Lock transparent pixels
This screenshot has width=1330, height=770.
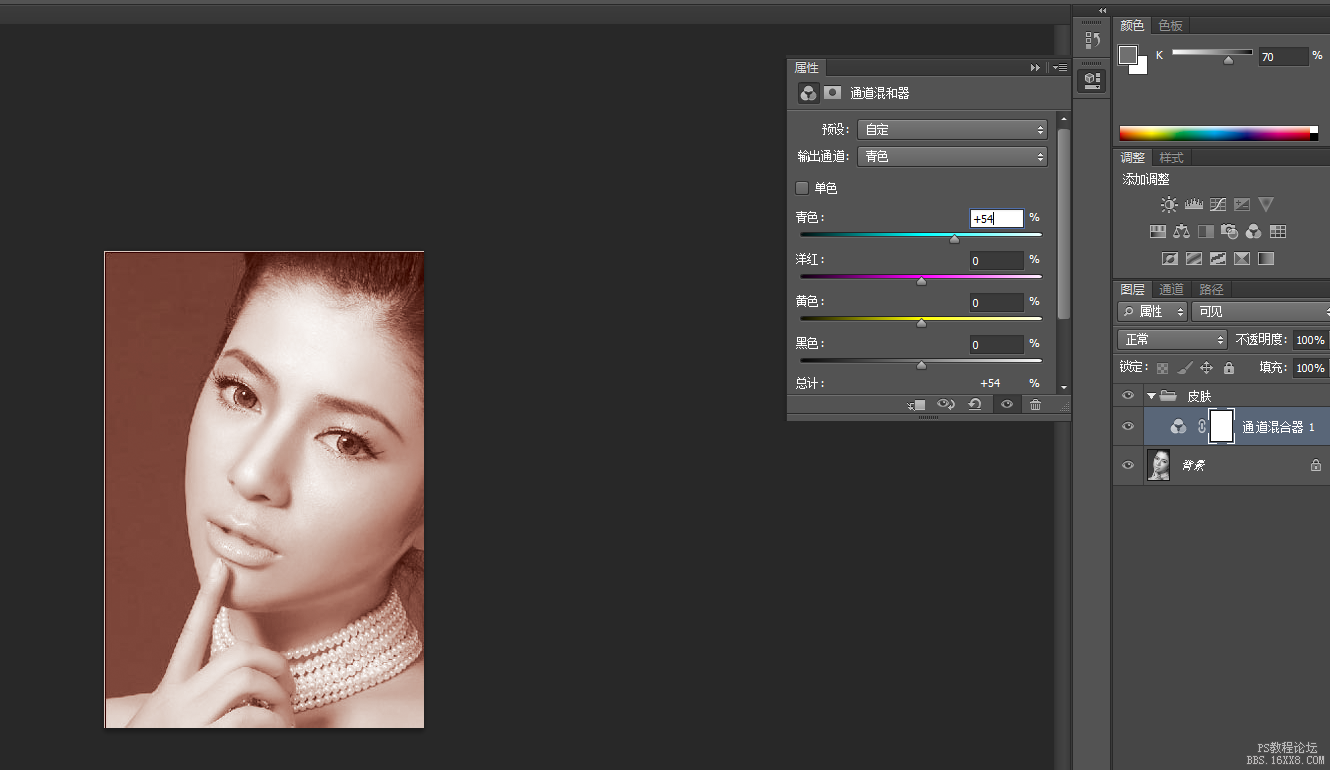(1162, 368)
